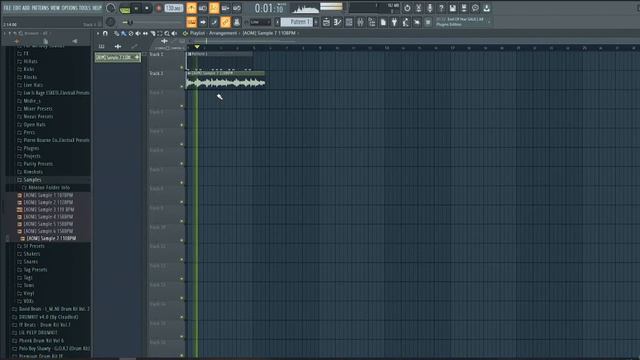Screen dimensions: 640x360
Task: Toggle typing keyboard to piano
Action: (x=191, y=22)
